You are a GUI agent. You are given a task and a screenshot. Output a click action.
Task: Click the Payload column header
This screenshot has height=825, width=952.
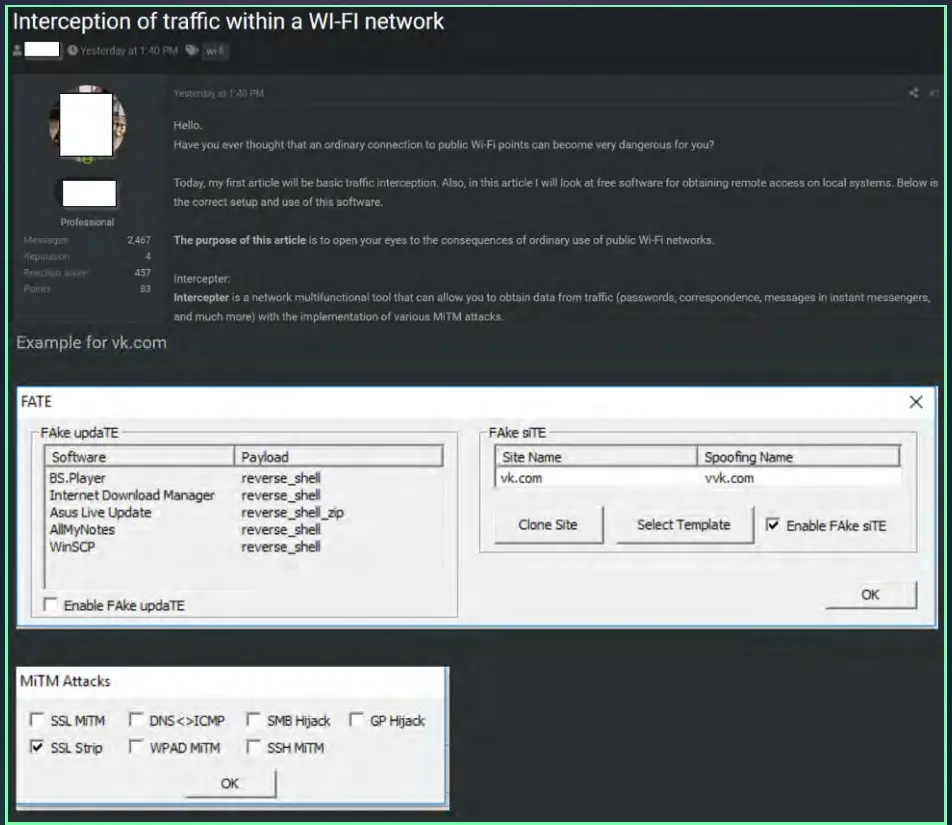tap(339, 457)
